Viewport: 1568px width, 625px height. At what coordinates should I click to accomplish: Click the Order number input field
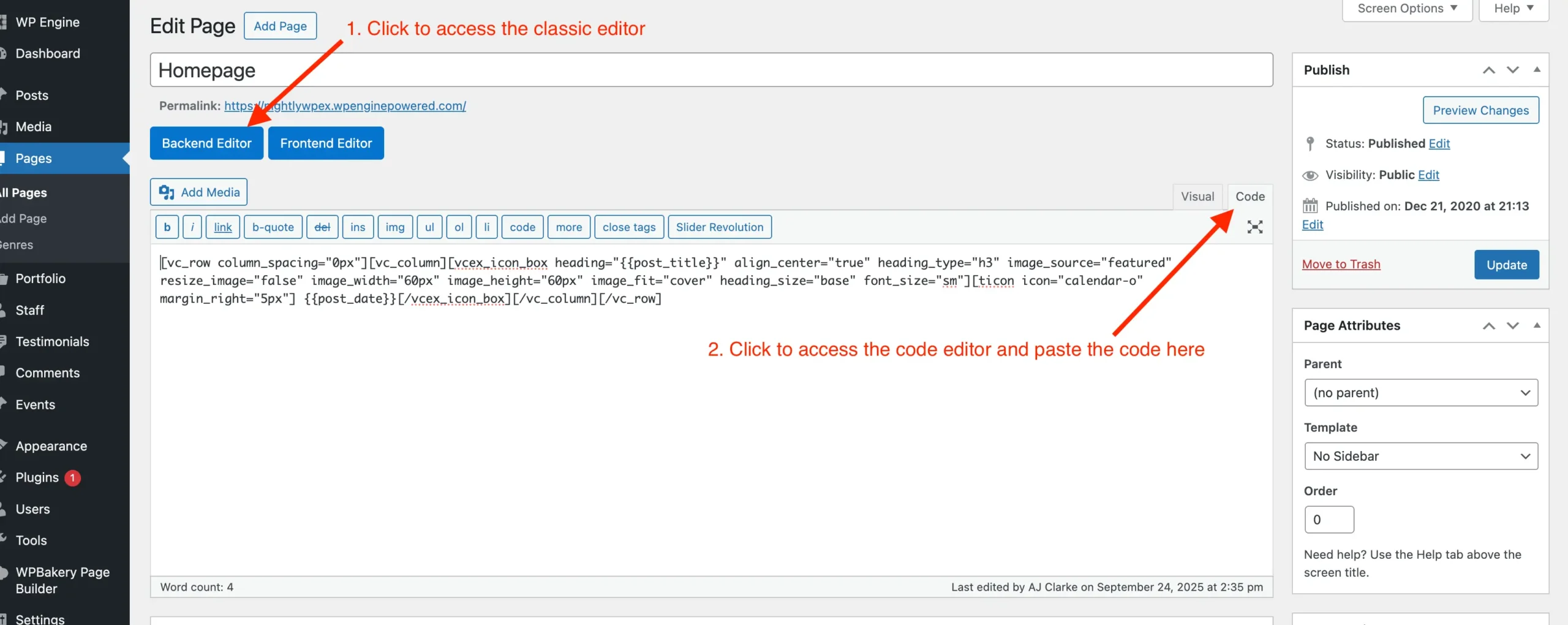[x=1329, y=519]
